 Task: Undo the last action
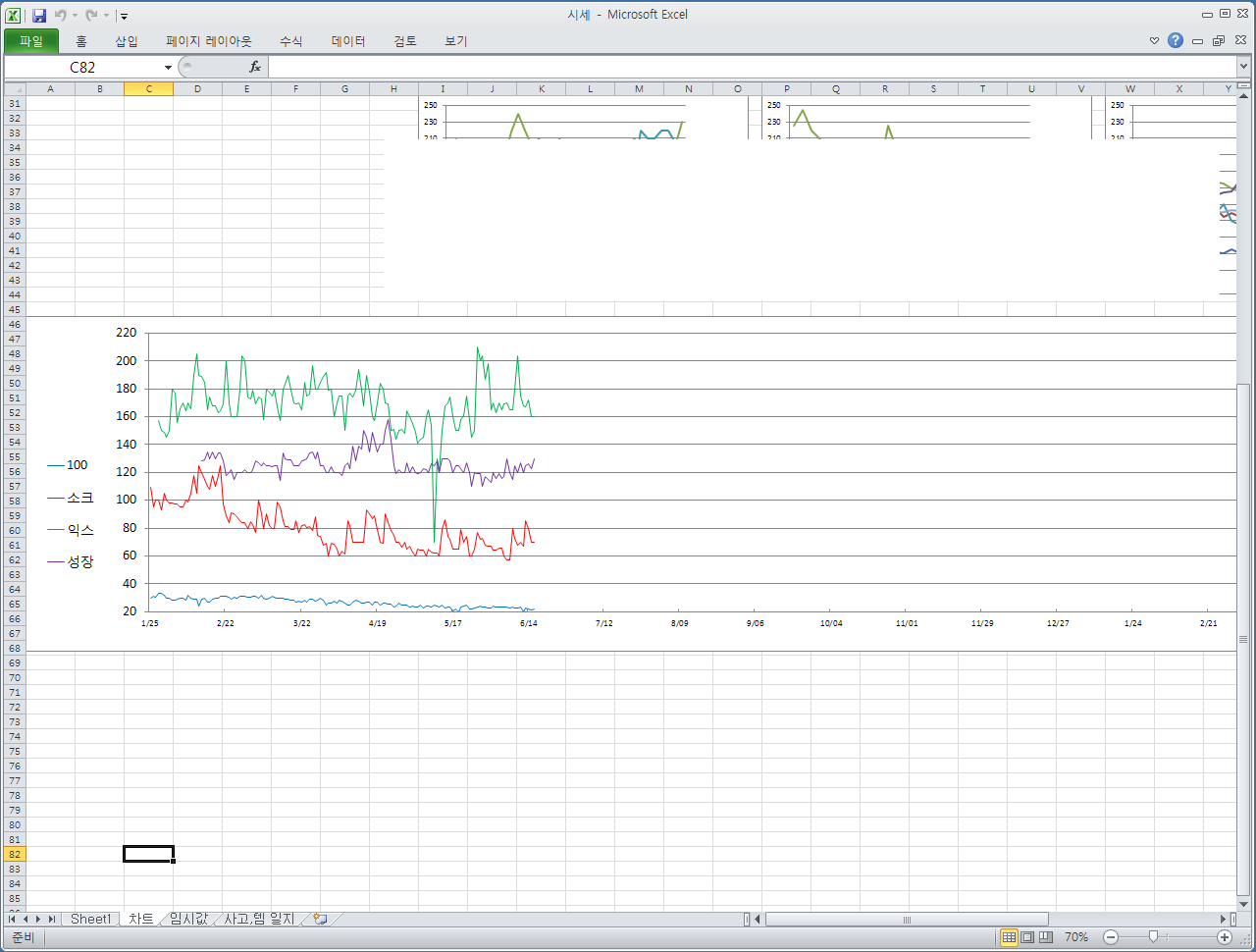point(60,15)
